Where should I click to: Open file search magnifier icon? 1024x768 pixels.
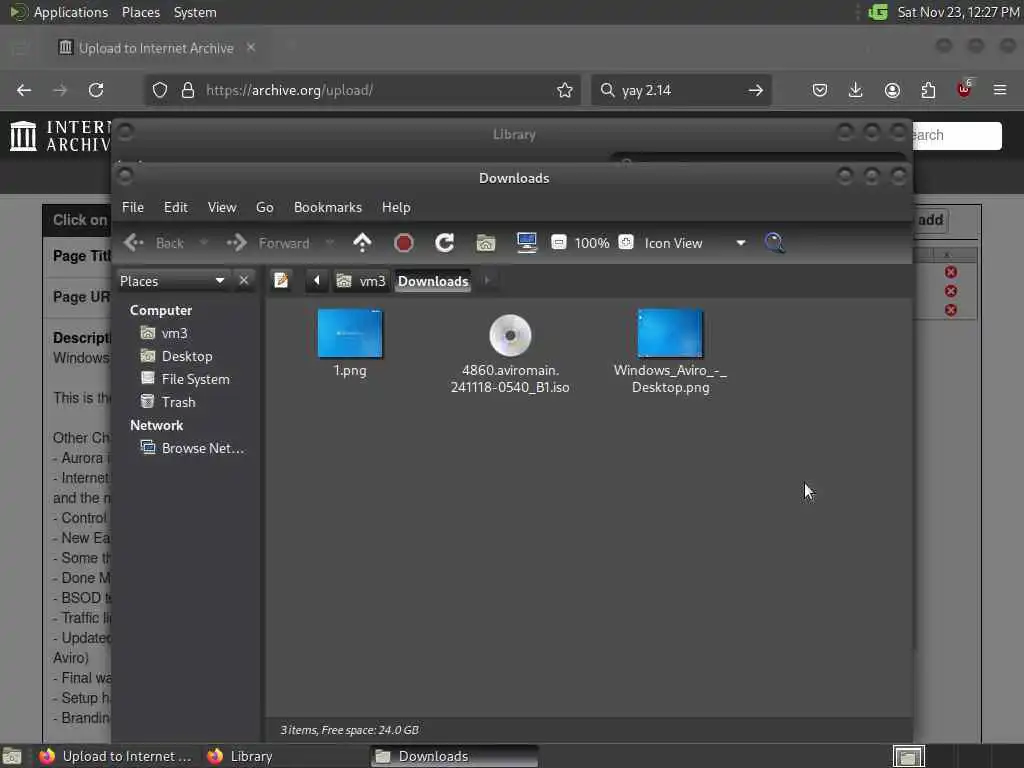[775, 243]
